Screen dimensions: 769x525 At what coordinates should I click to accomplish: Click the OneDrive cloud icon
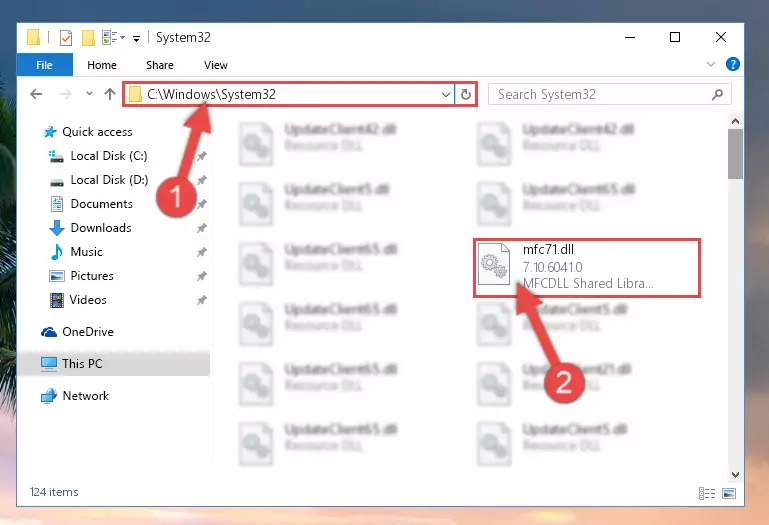tap(49, 332)
